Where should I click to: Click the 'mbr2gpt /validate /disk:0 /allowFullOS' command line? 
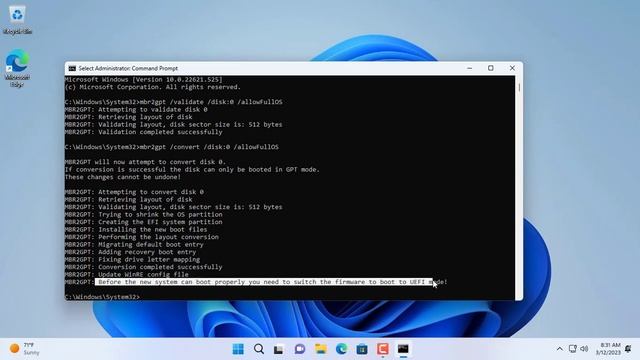click(x=173, y=102)
